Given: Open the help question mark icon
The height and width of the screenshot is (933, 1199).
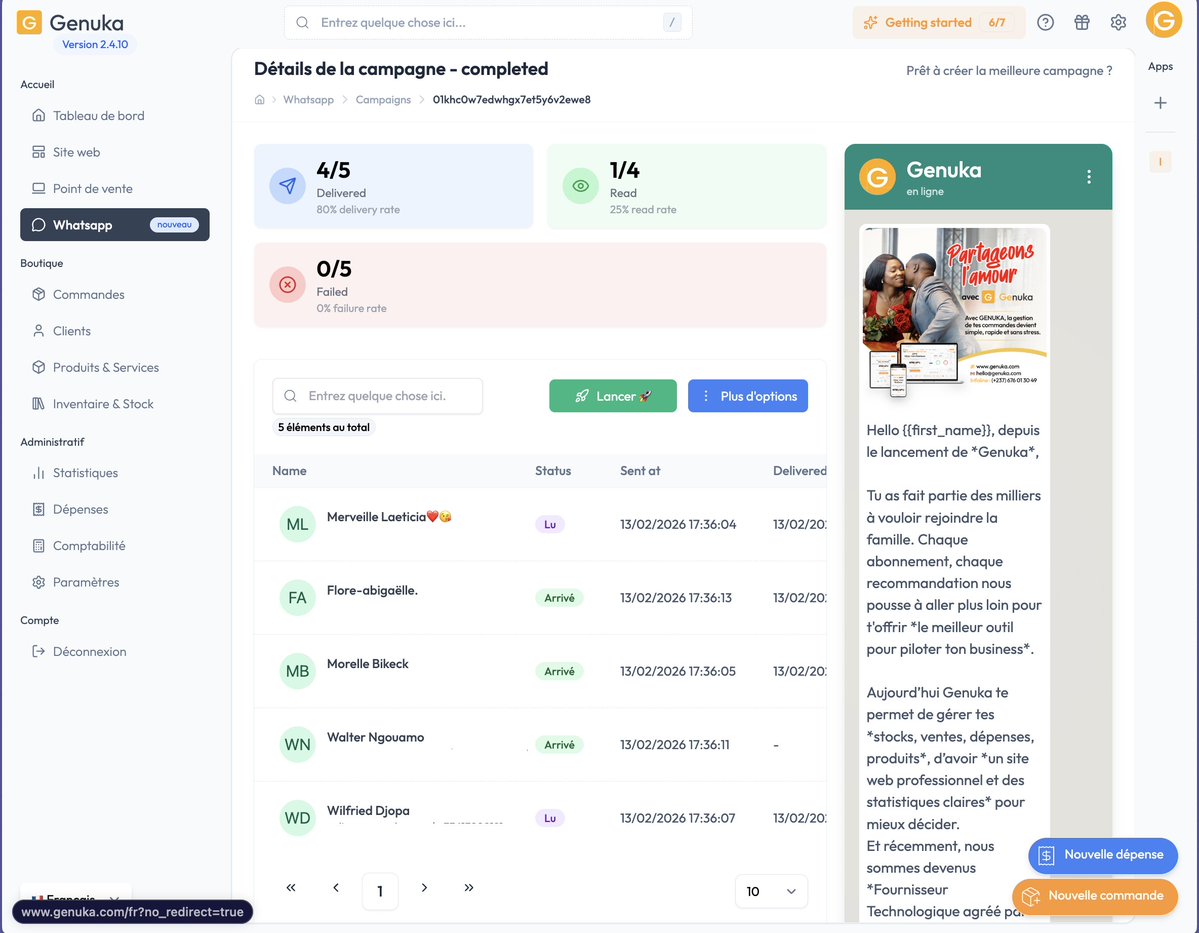Looking at the screenshot, I should 1045,21.
